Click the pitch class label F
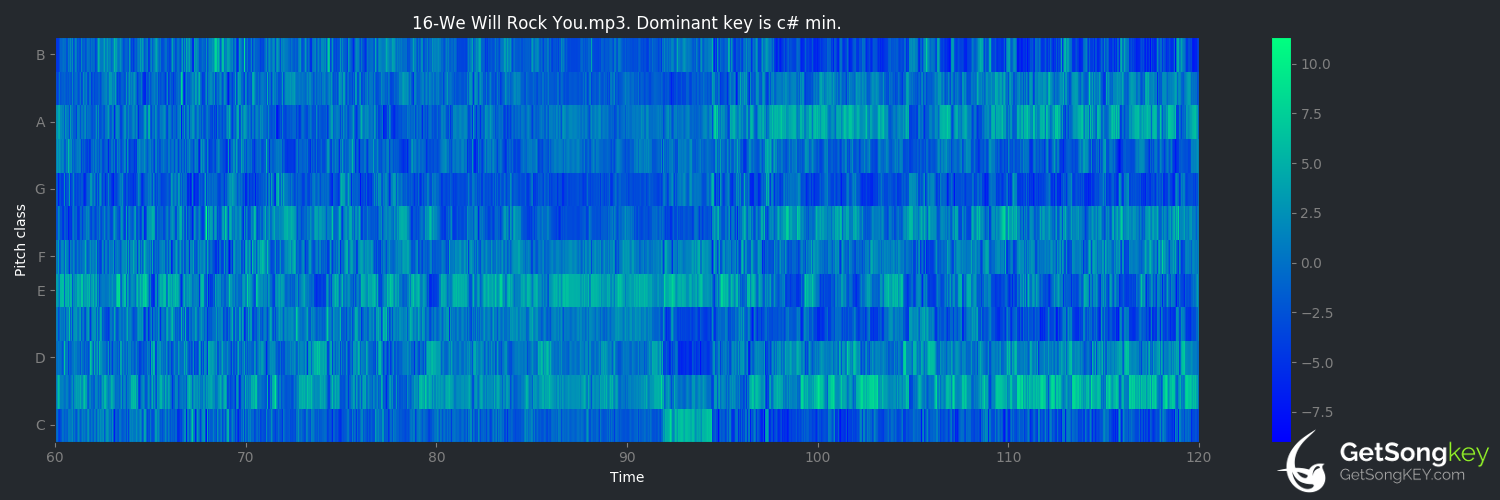The image size is (1500, 500). pyautogui.click(x=41, y=257)
